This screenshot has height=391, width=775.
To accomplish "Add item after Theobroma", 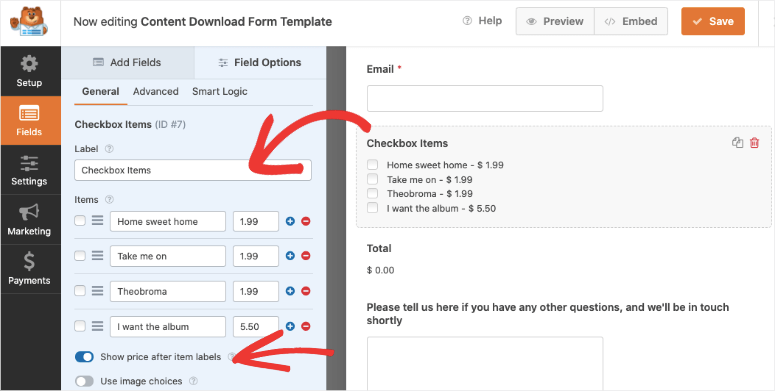I will (x=290, y=291).
